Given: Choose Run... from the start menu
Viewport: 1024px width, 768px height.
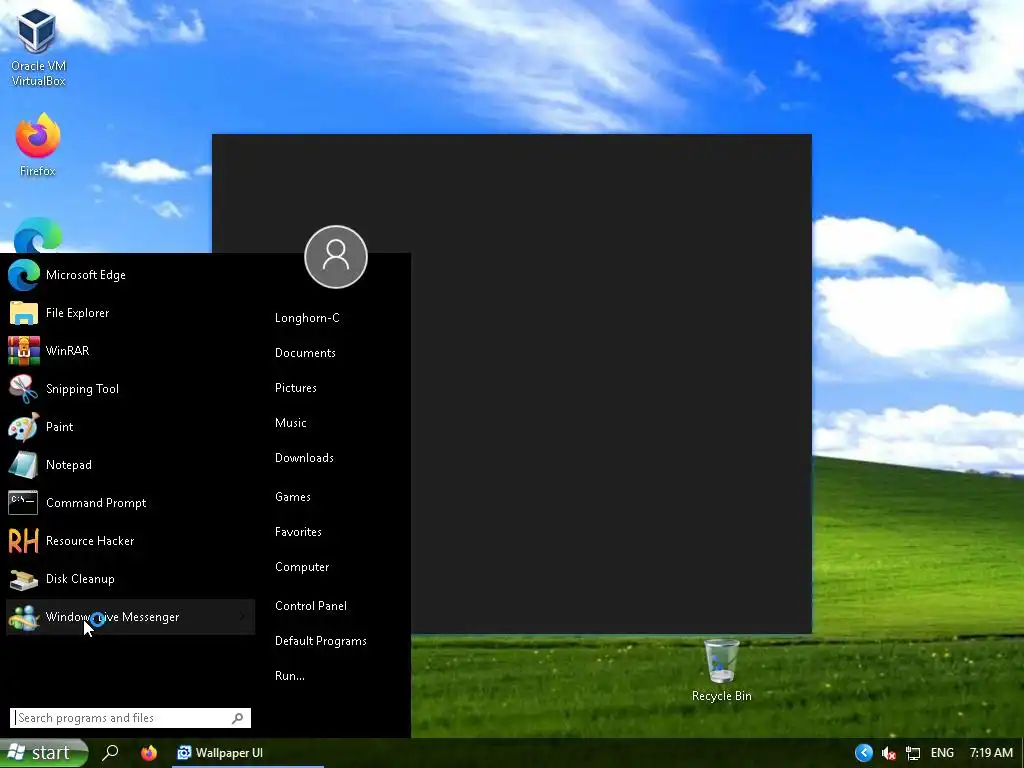Looking at the screenshot, I should click(x=289, y=676).
